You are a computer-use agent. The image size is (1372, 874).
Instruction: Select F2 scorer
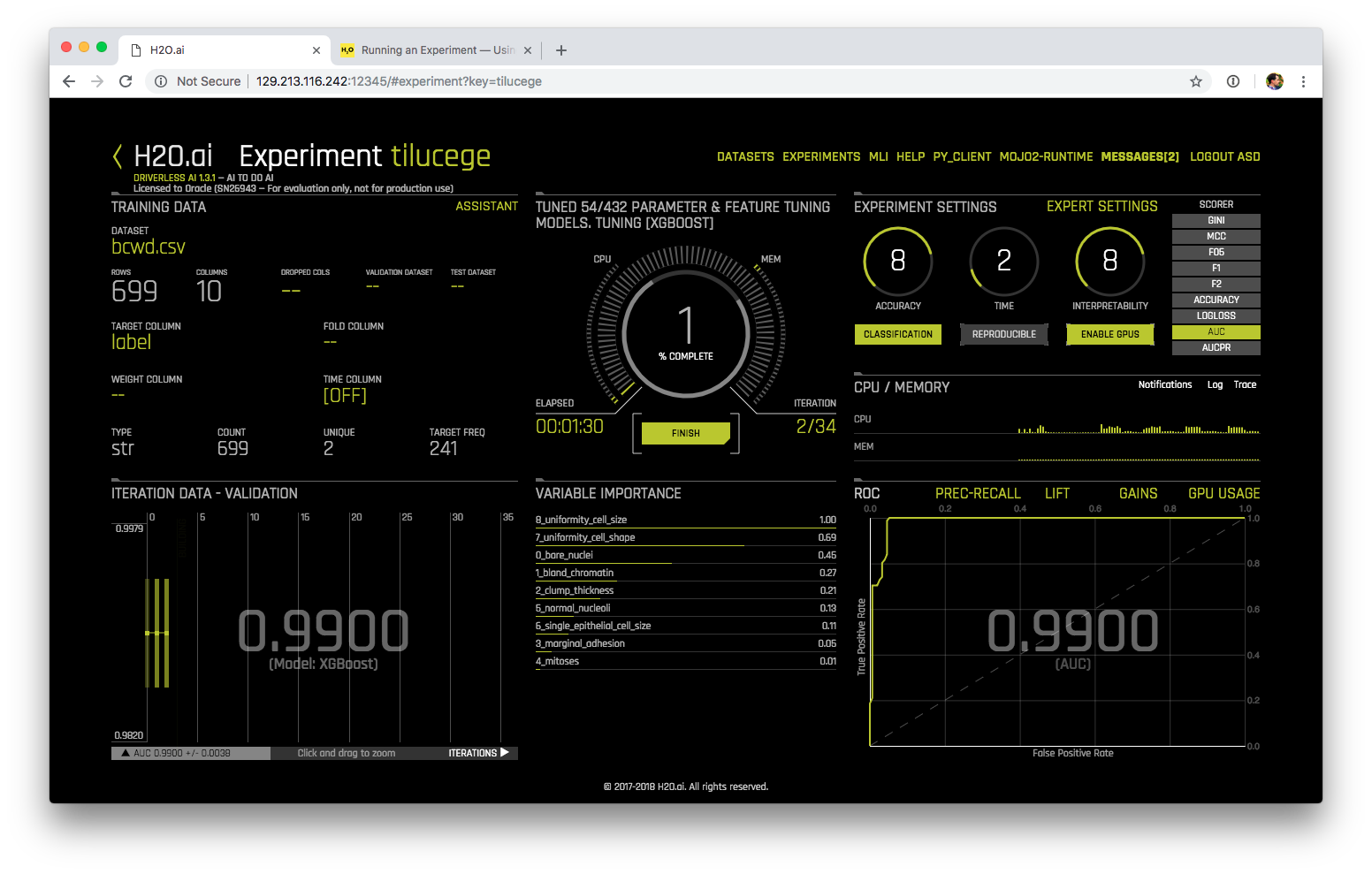[x=1216, y=284]
